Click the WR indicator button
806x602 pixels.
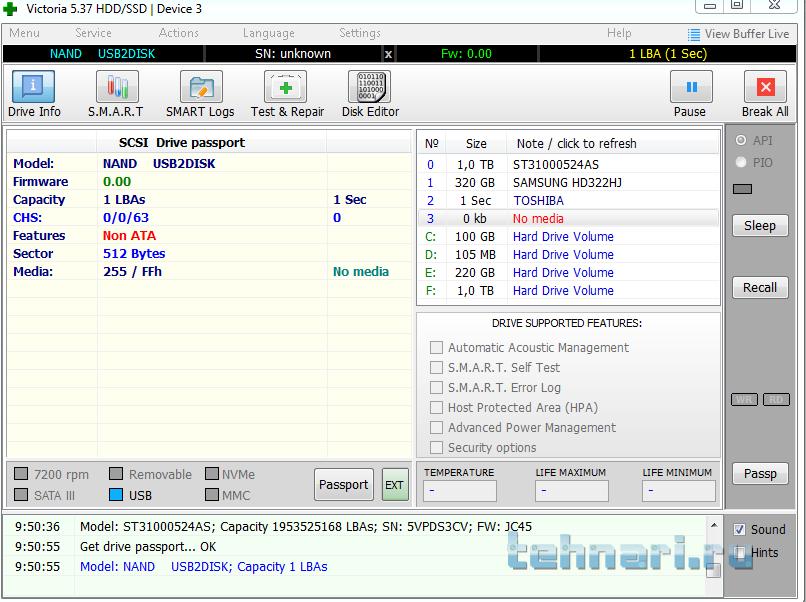[744, 399]
